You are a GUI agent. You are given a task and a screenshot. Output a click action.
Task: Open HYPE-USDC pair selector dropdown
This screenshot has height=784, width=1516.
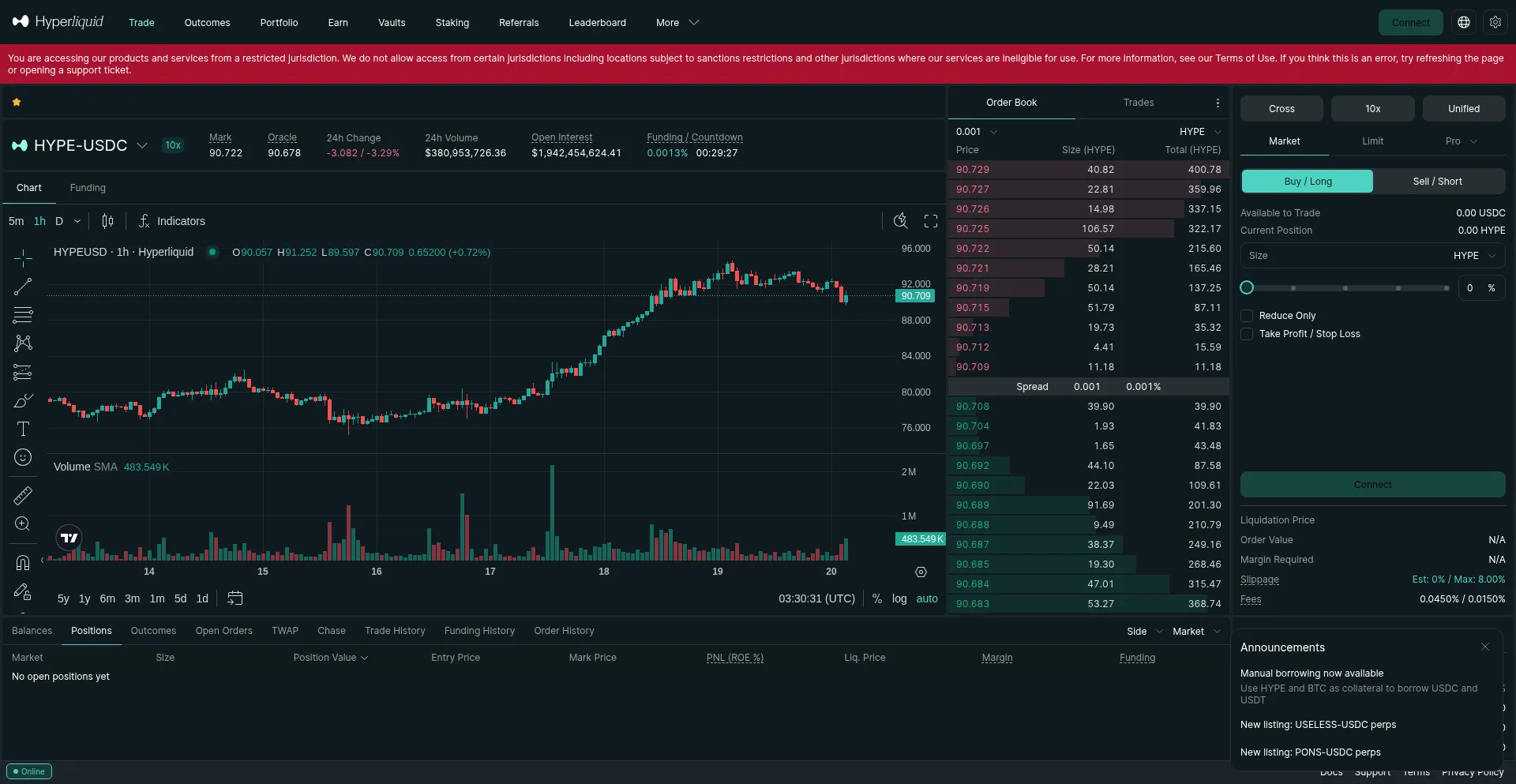point(142,145)
